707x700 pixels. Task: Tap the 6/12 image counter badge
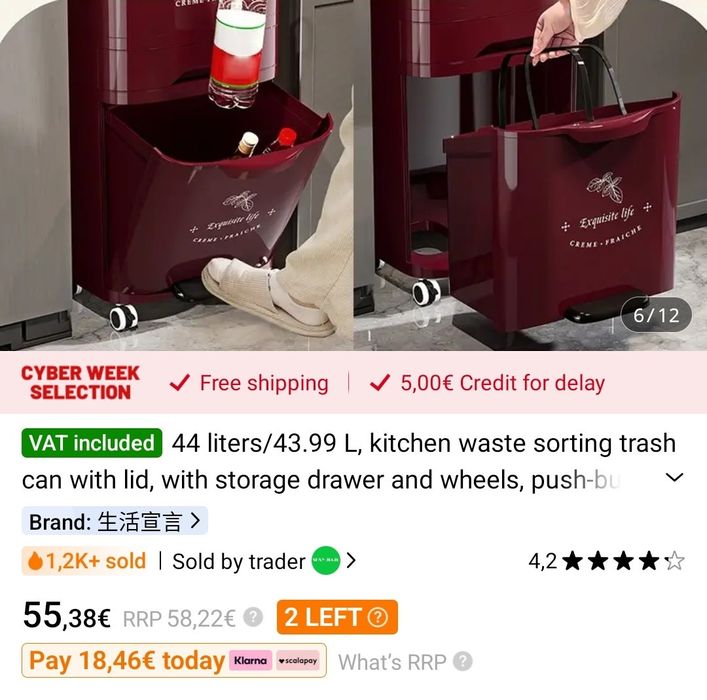click(656, 315)
